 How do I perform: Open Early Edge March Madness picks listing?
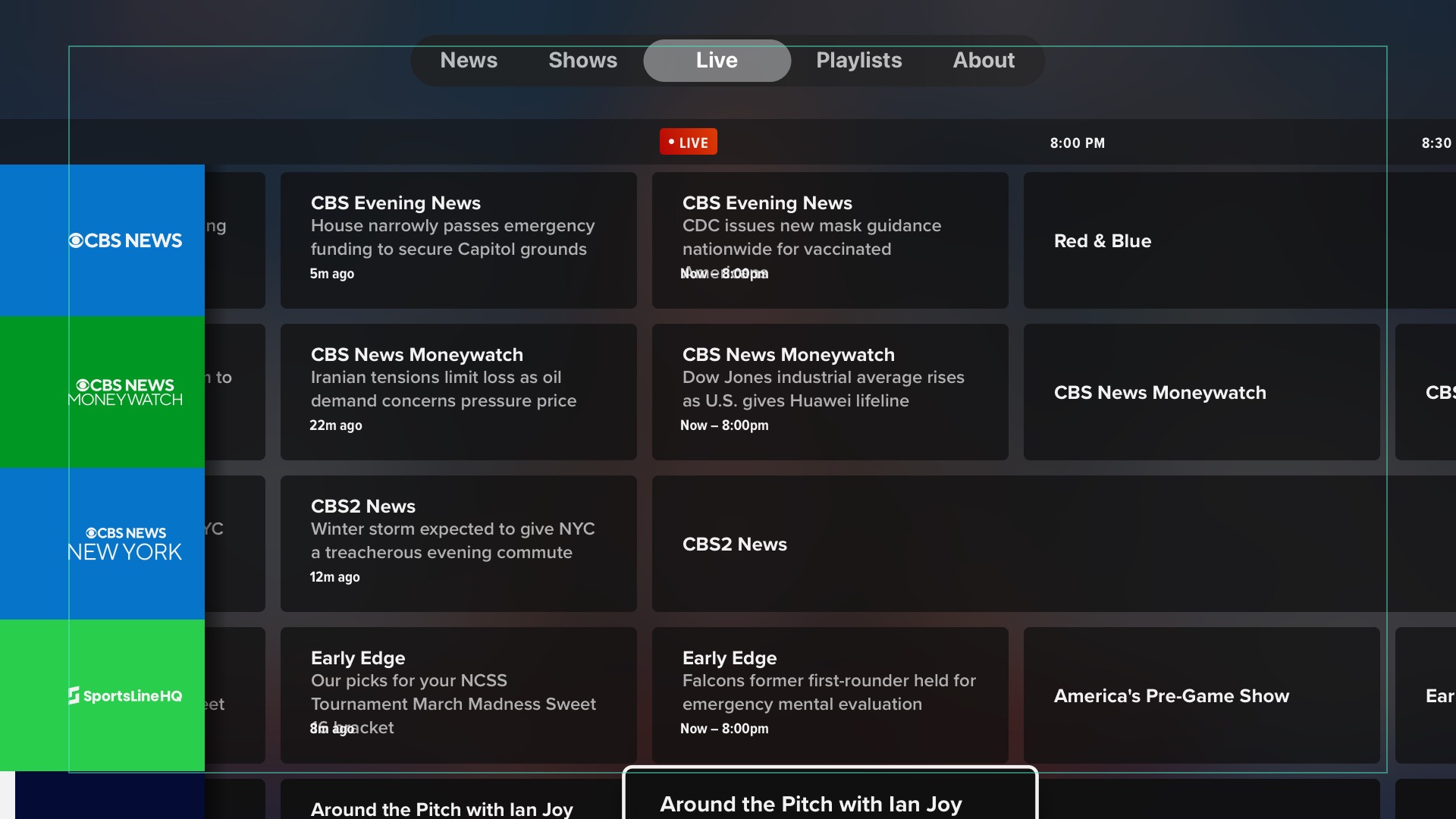pyautogui.click(x=458, y=694)
